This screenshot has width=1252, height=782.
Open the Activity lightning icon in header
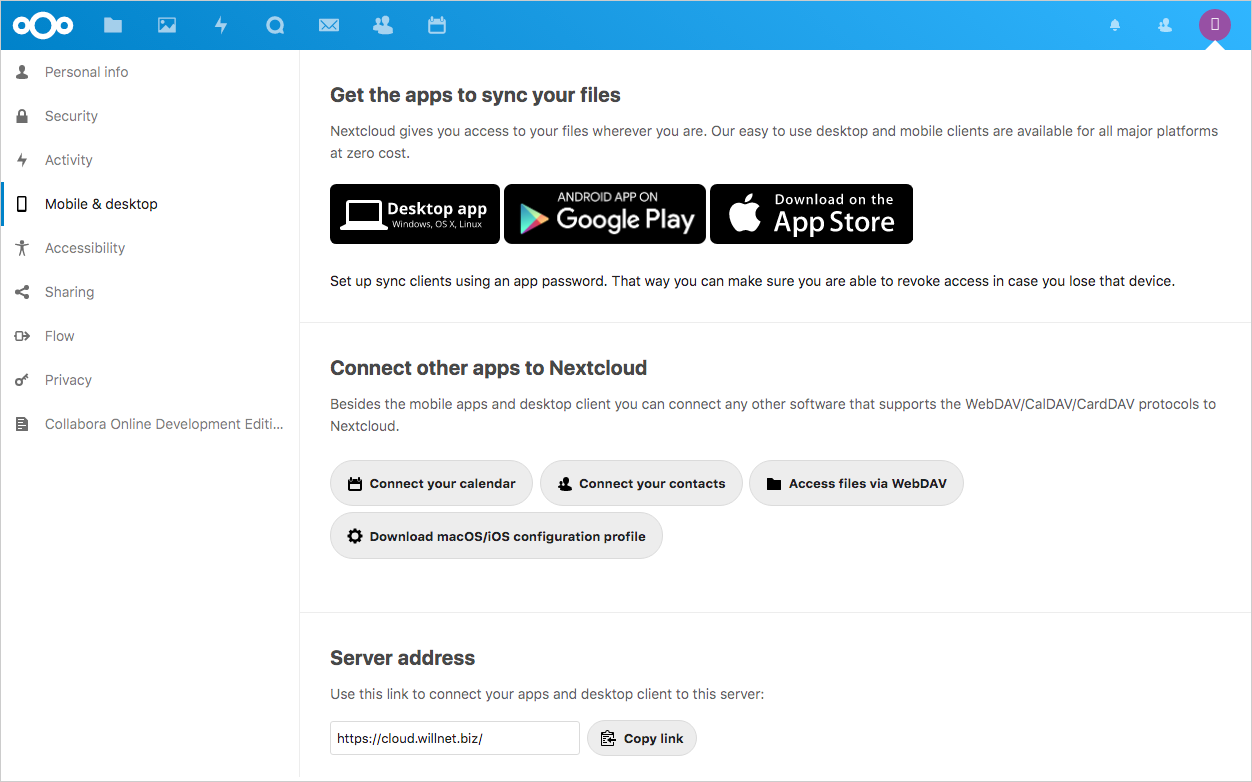click(x=221, y=25)
